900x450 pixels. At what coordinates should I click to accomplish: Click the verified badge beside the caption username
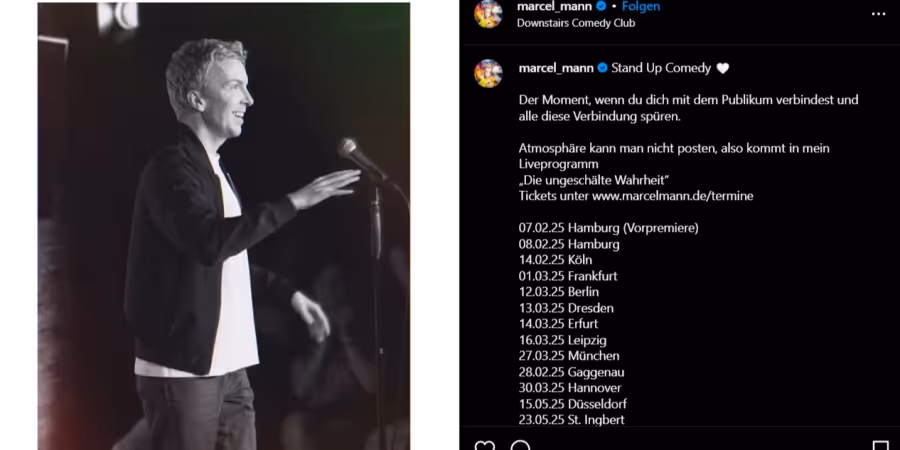603,68
